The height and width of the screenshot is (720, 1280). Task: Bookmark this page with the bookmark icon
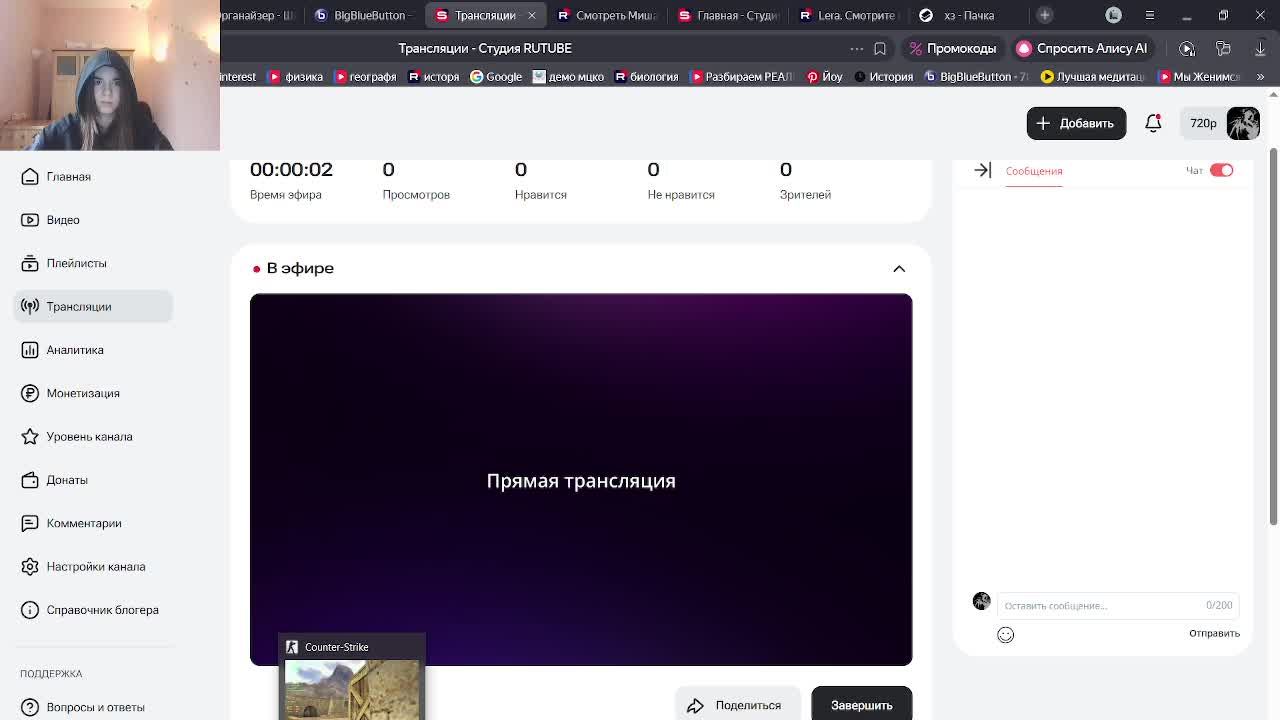tap(880, 48)
